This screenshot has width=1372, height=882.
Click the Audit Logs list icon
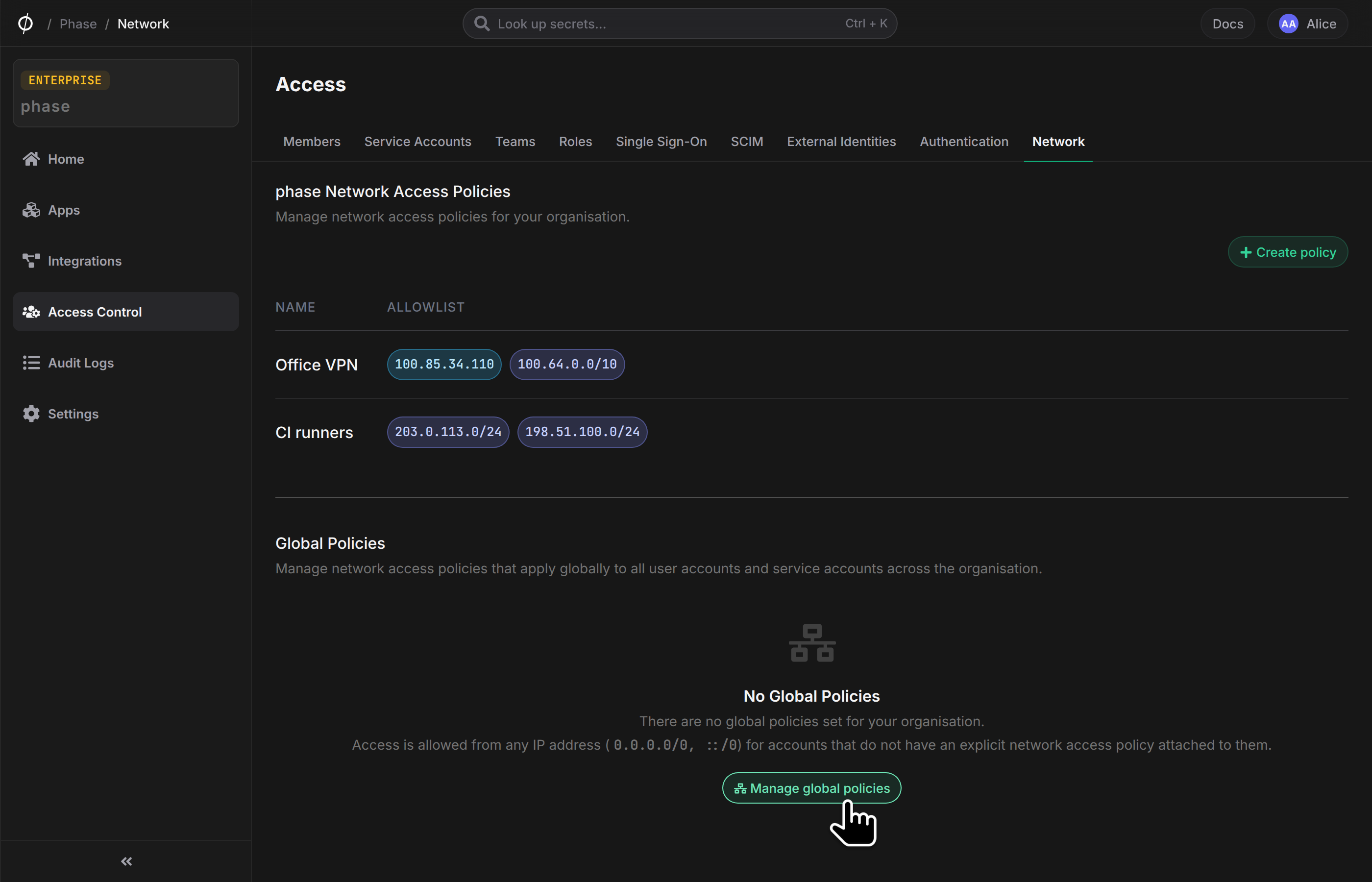pos(31,363)
